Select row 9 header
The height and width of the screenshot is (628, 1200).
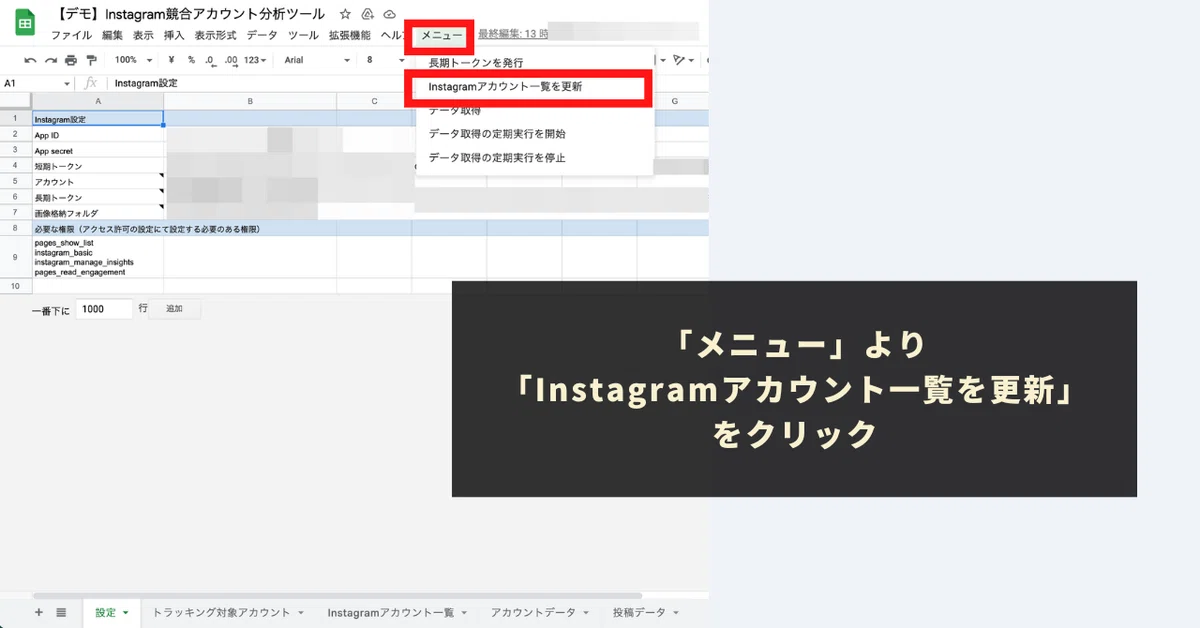pos(16,257)
